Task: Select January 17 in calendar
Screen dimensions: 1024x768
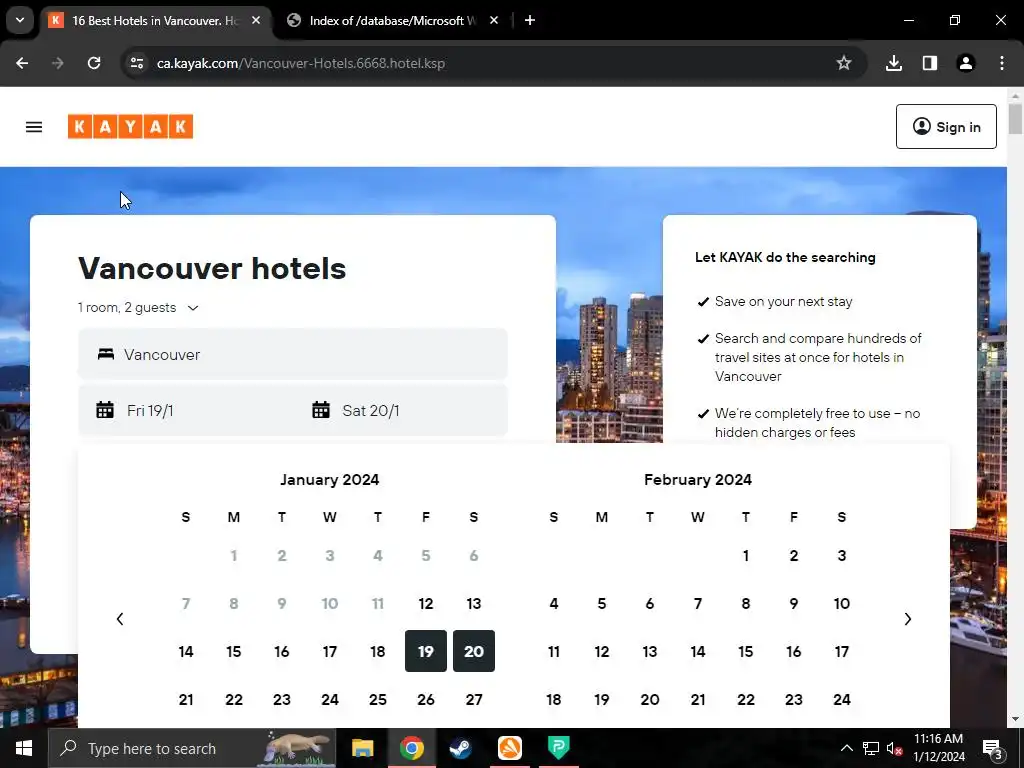Action: 330,651
